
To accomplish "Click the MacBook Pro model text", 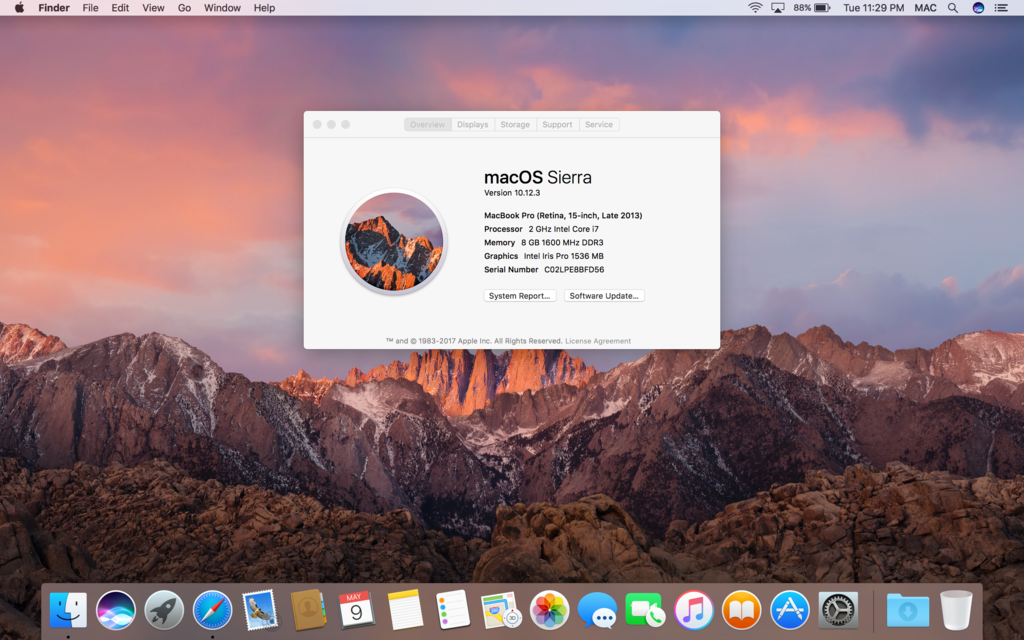I will point(563,215).
